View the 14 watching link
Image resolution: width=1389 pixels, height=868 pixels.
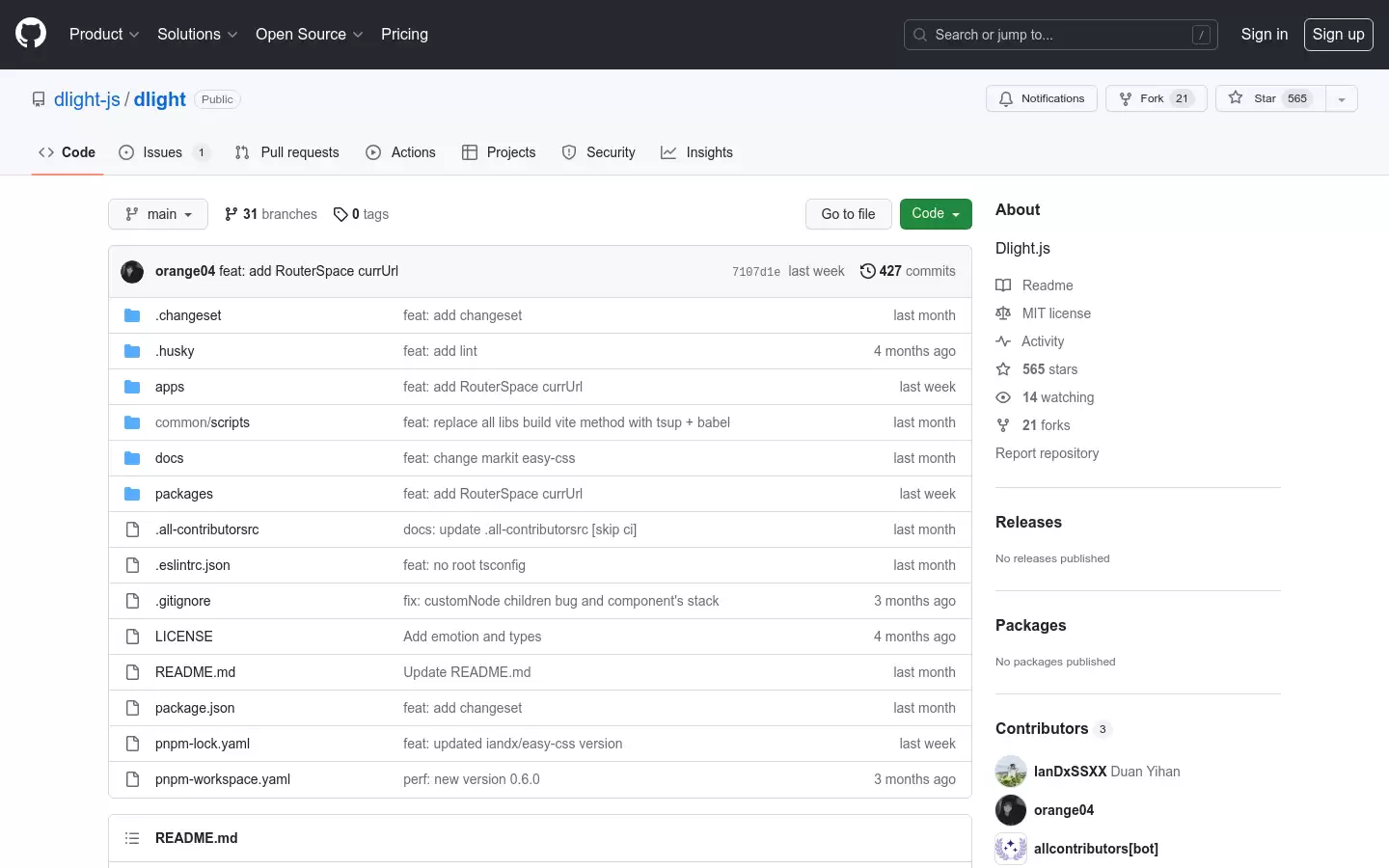[x=1045, y=397]
